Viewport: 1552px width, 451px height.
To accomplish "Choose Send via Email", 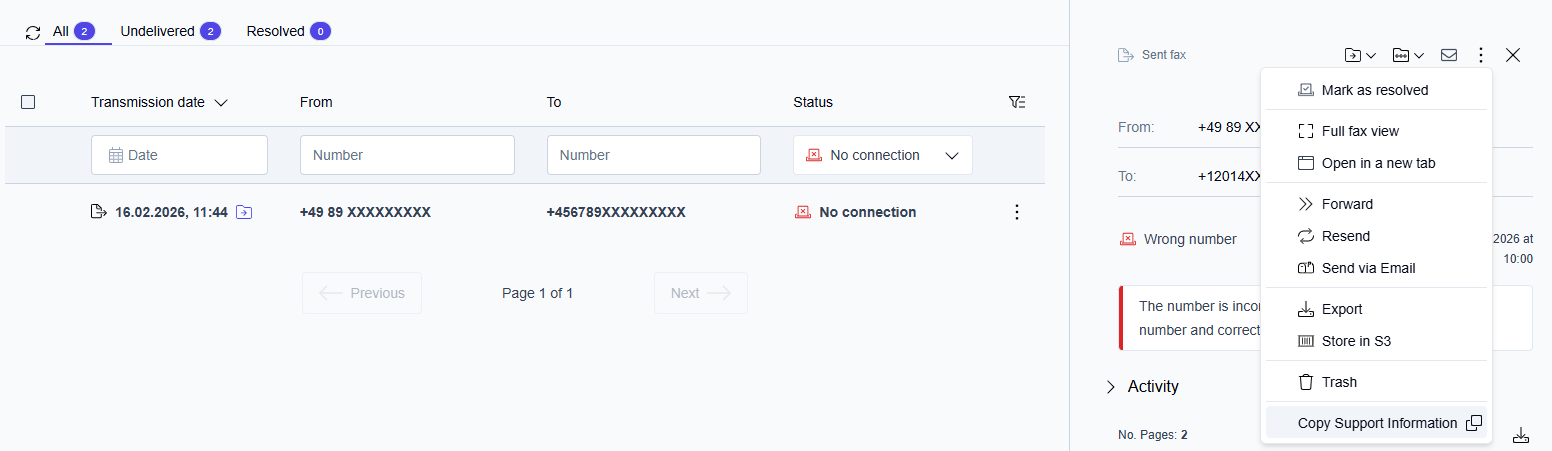I will click(x=1376, y=268).
